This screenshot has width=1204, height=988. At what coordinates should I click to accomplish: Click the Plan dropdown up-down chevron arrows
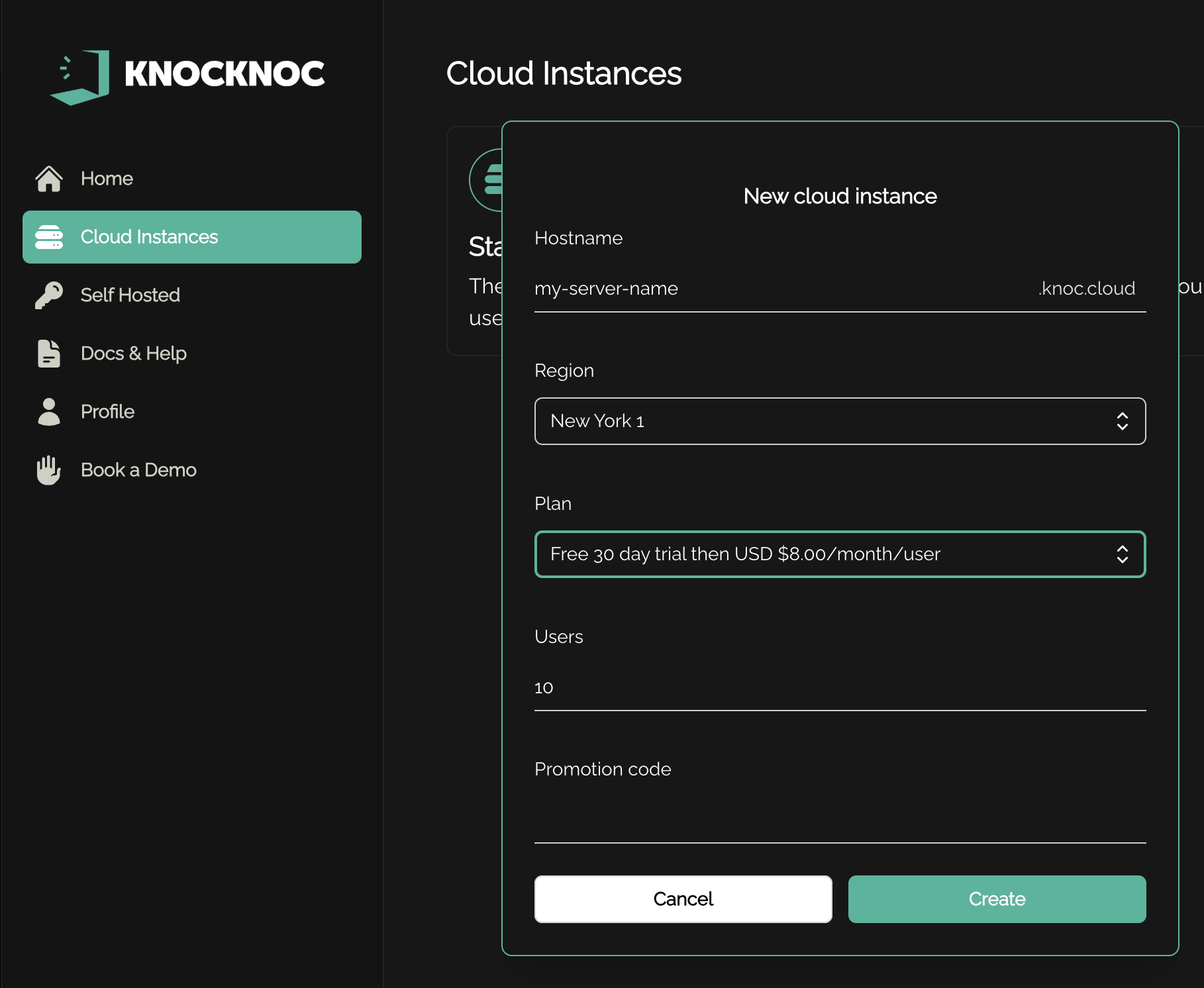click(1122, 554)
